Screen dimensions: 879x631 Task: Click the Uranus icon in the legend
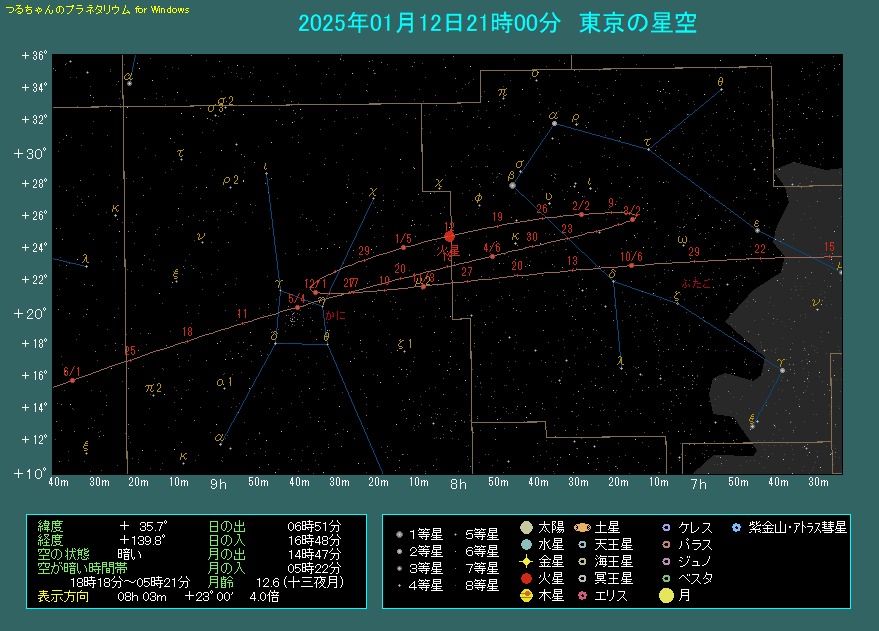point(583,545)
